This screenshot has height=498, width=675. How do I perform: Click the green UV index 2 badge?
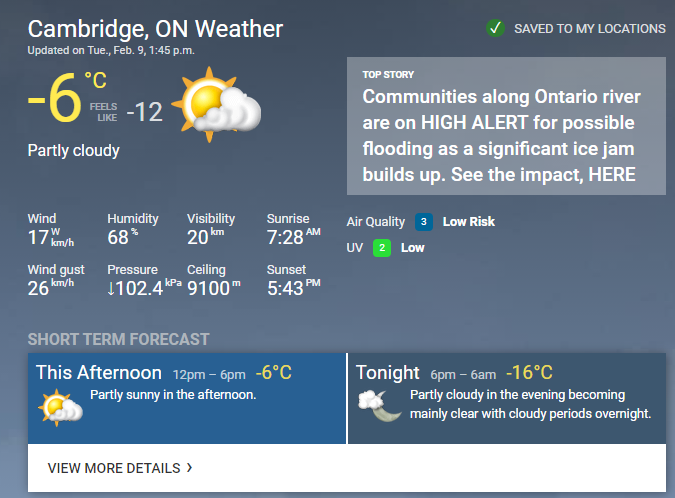382,248
